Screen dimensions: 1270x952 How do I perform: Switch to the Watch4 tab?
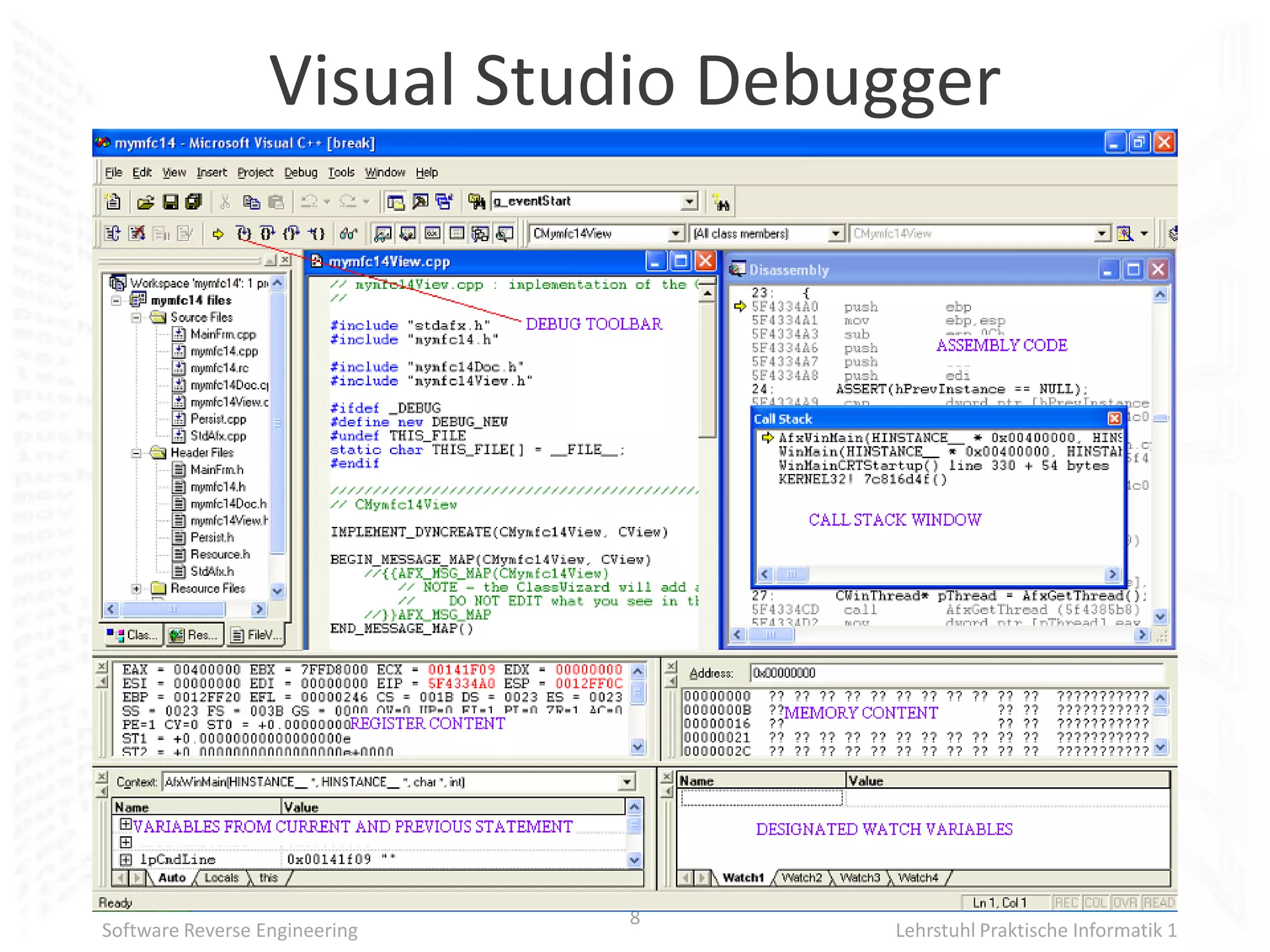point(918,878)
